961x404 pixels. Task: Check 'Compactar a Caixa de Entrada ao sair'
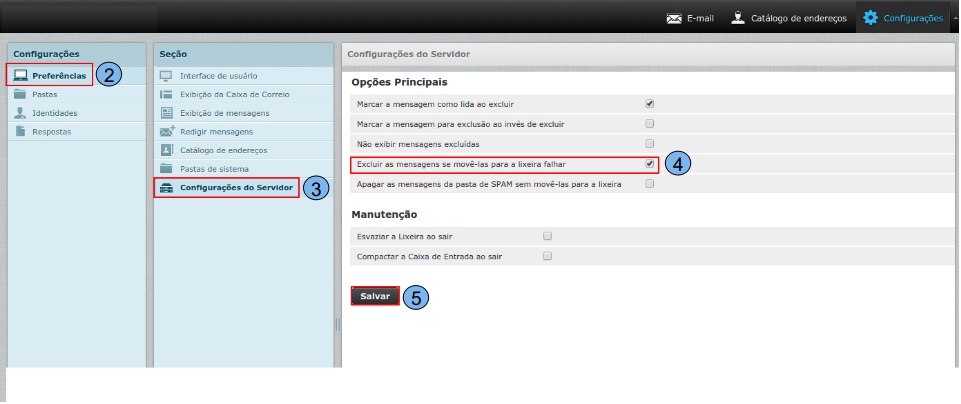[x=547, y=256]
